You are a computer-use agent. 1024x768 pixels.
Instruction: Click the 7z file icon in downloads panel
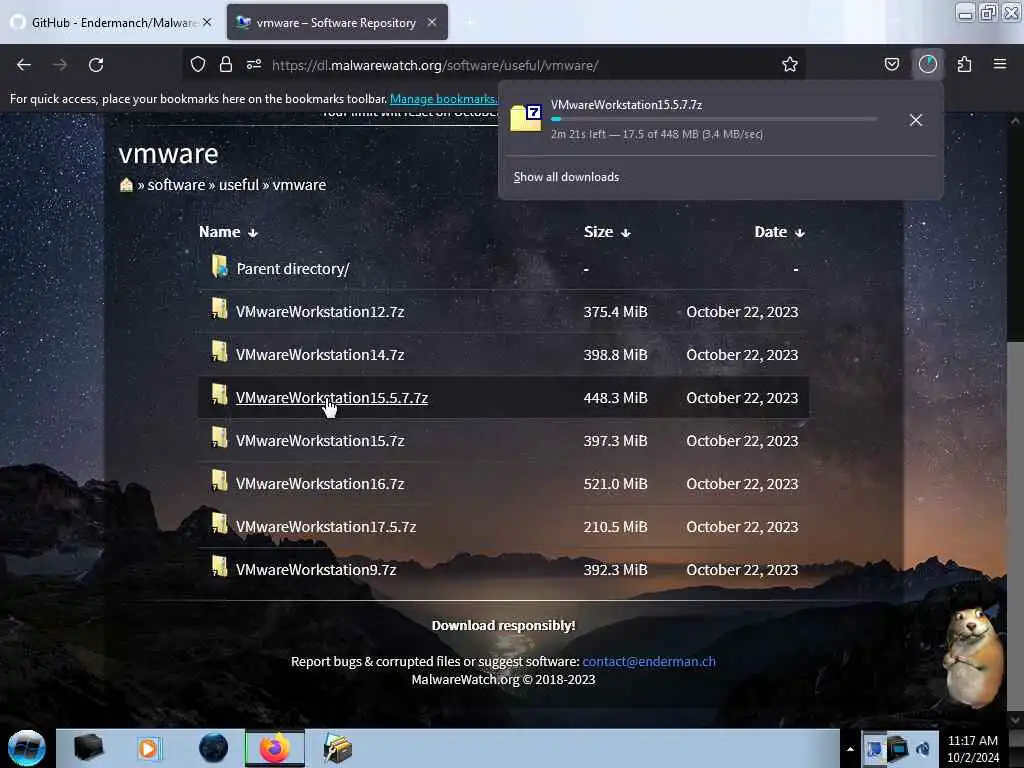526,118
